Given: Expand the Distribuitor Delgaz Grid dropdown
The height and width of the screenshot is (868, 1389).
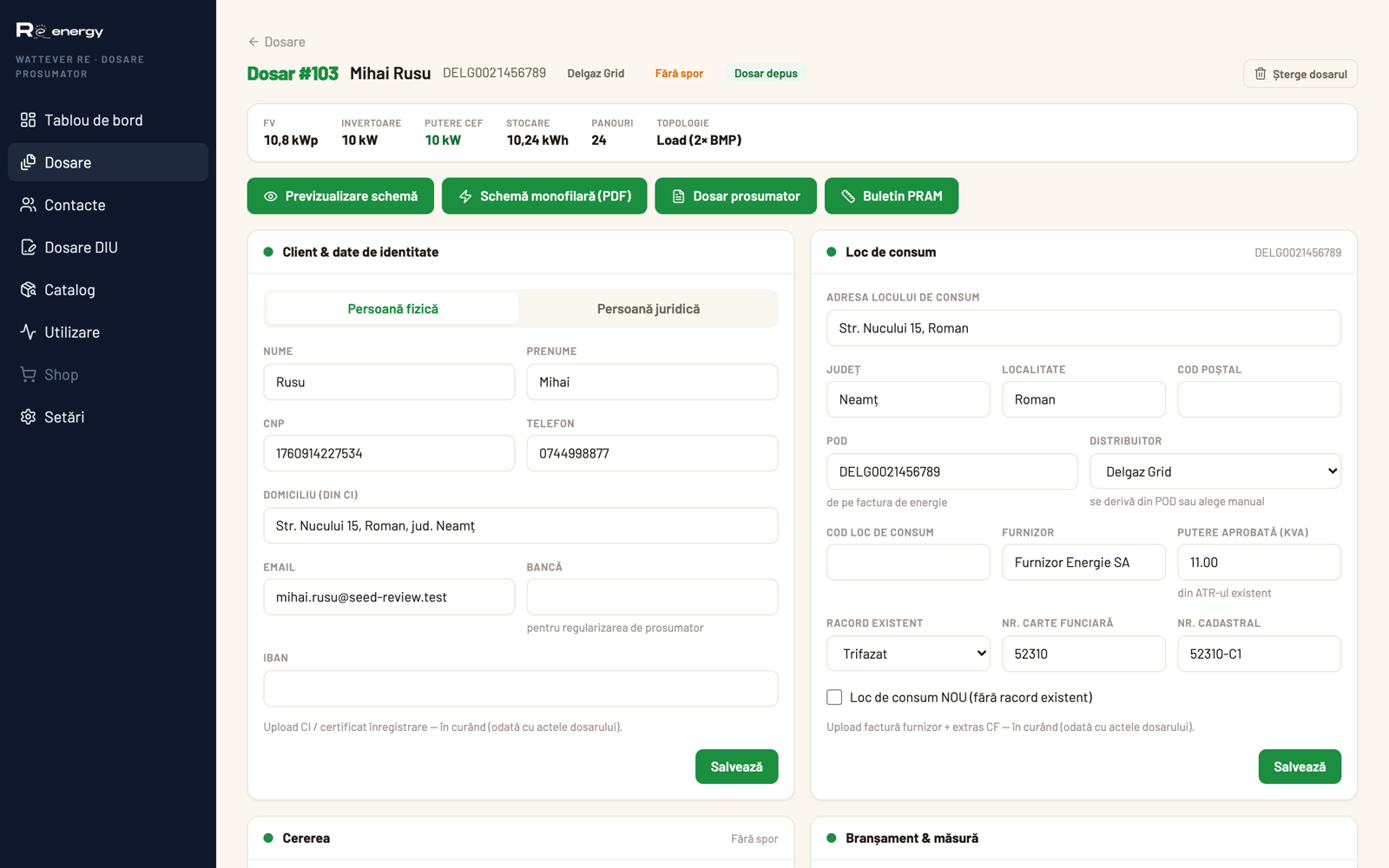Looking at the screenshot, I should [1215, 471].
